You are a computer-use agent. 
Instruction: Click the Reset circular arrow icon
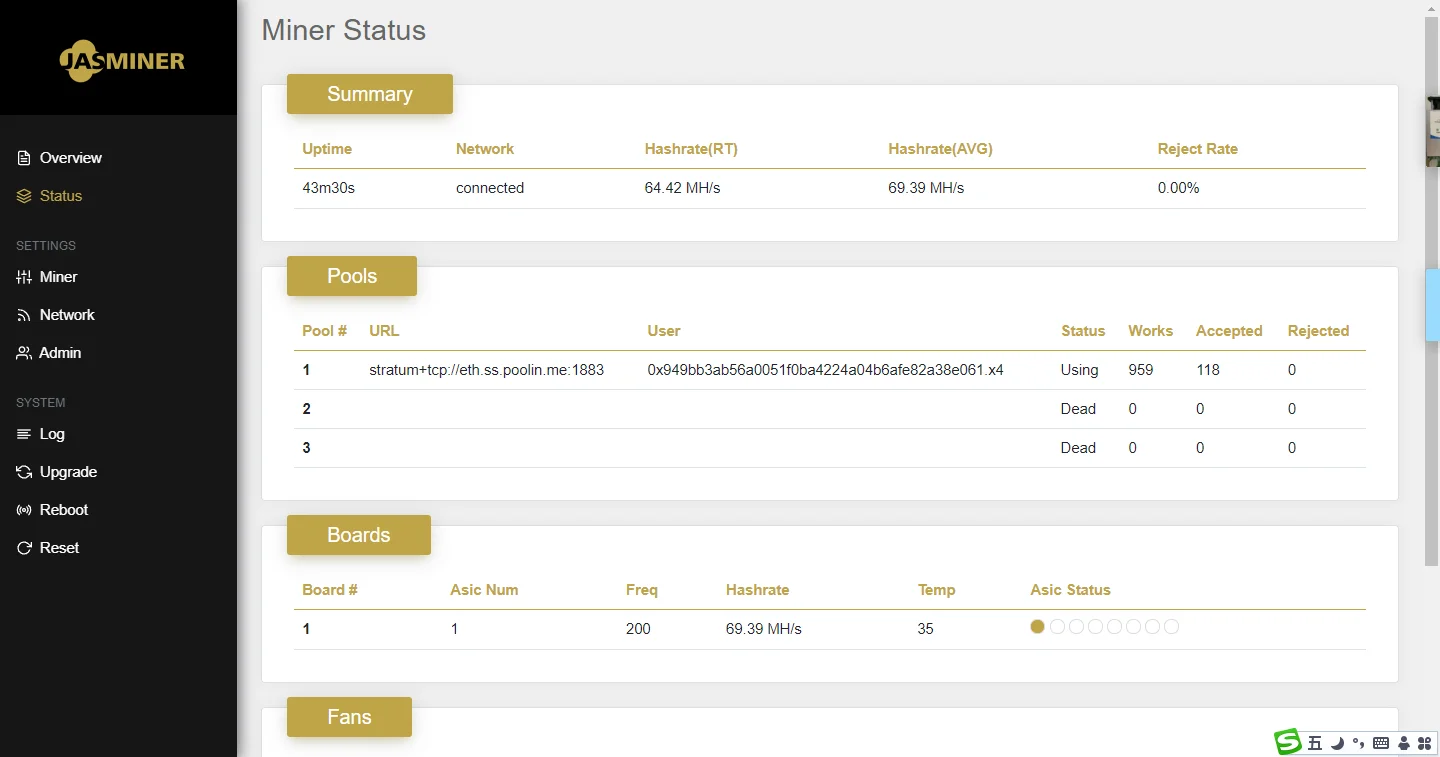pyautogui.click(x=24, y=548)
